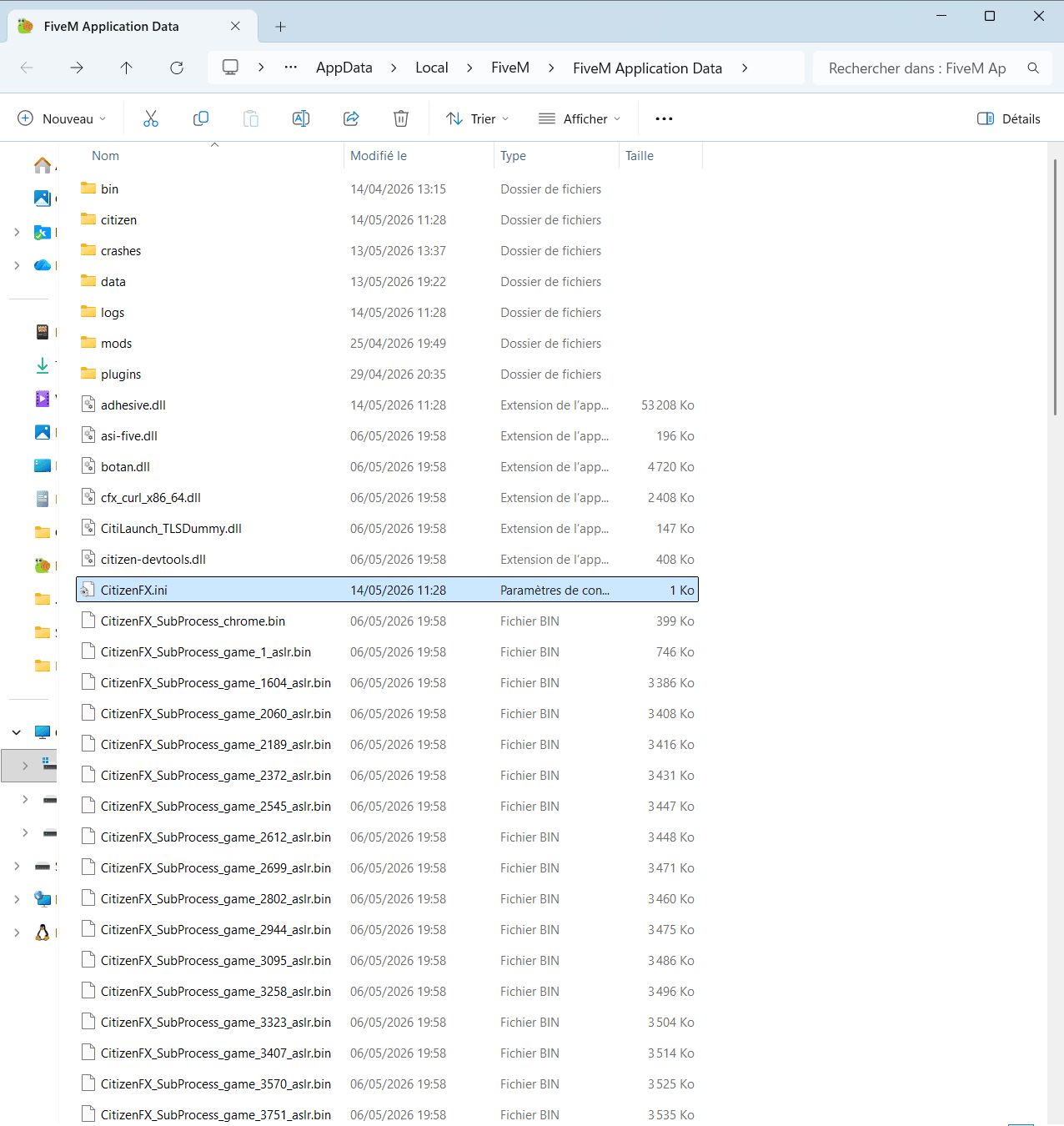Go forward with the right arrow
The height and width of the screenshot is (1126, 1064).
77,68
